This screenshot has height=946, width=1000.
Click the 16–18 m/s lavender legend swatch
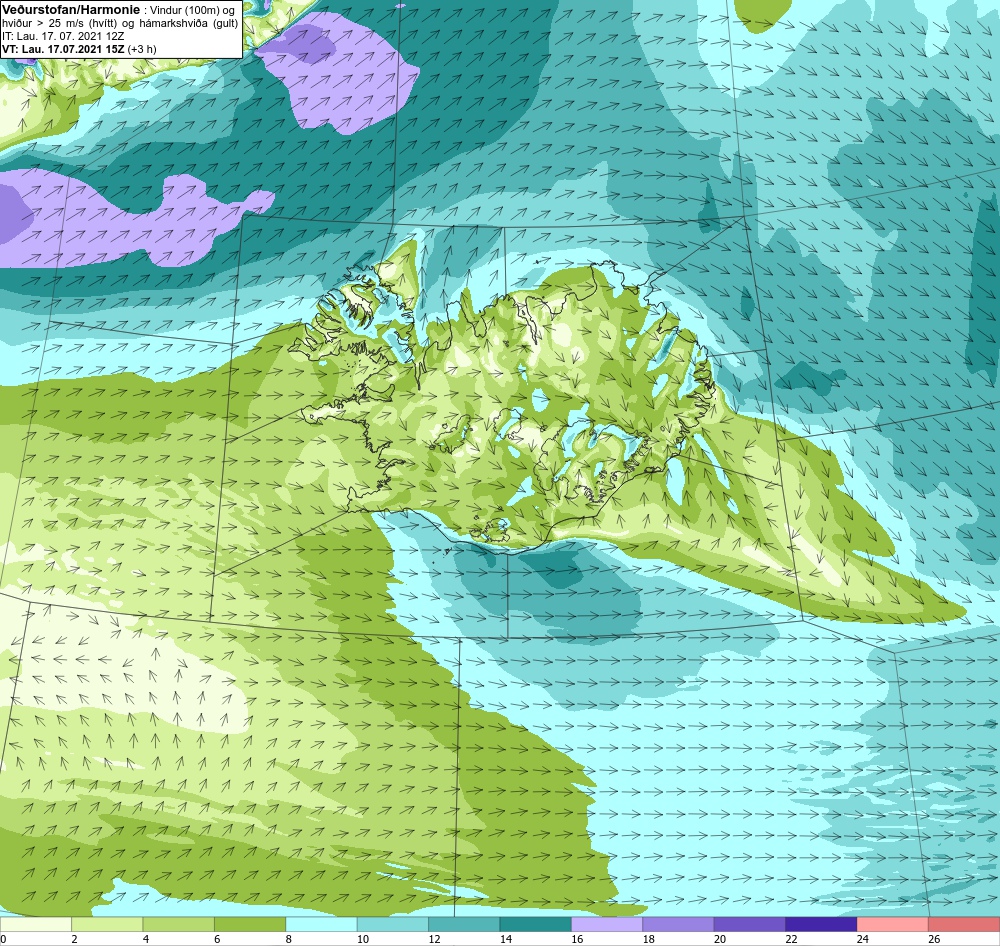coord(607,924)
